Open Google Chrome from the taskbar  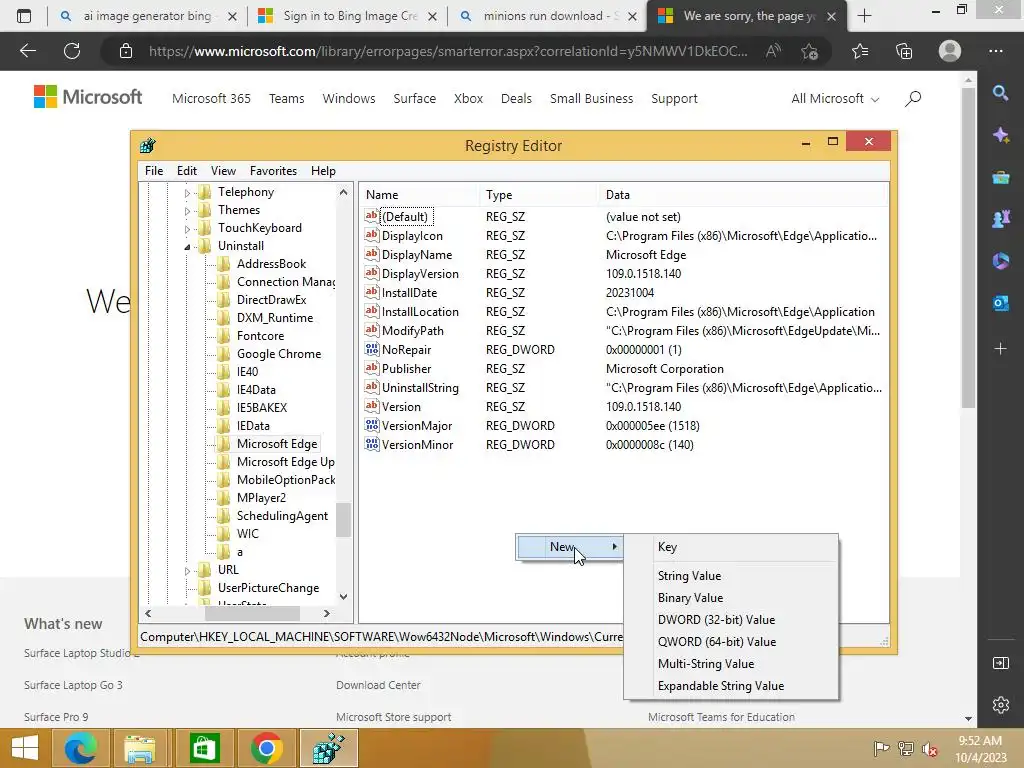[266, 748]
